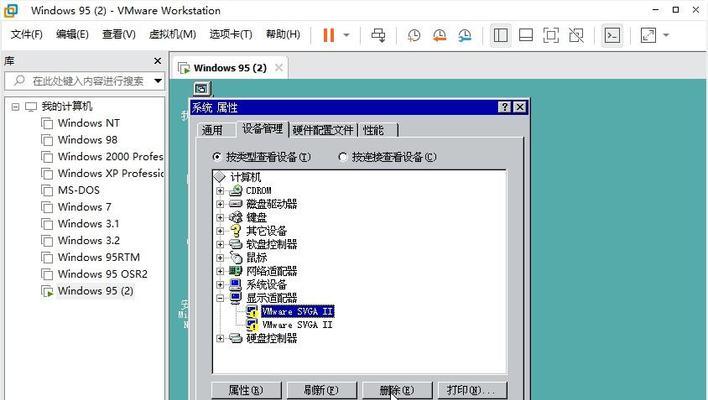Expand the 硬盘控制器 device node
Image resolution: width=708 pixels, height=400 pixels.
click(x=220, y=338)
